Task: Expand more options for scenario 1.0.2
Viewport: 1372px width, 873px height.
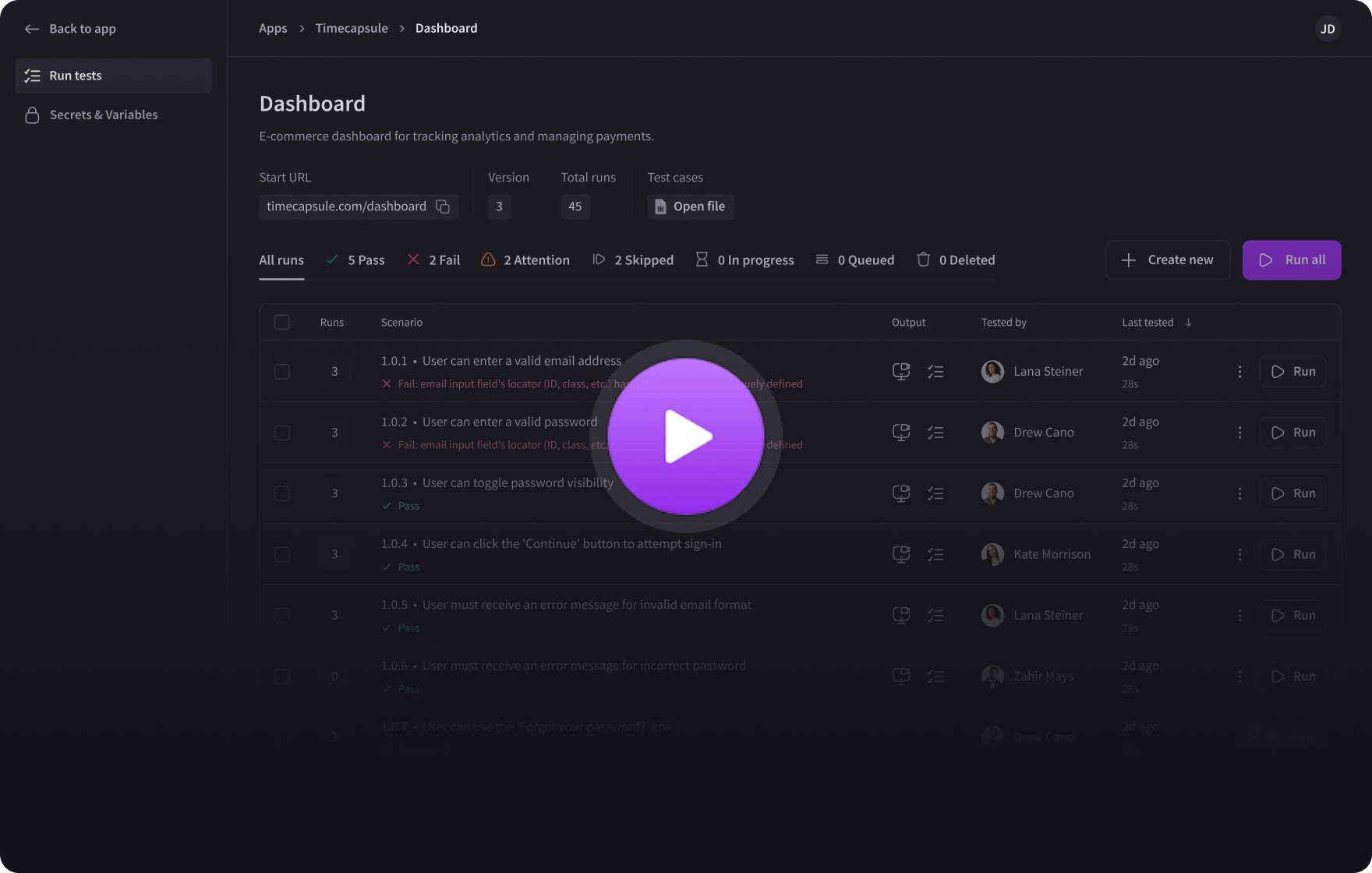Action: pos(1239,433)
